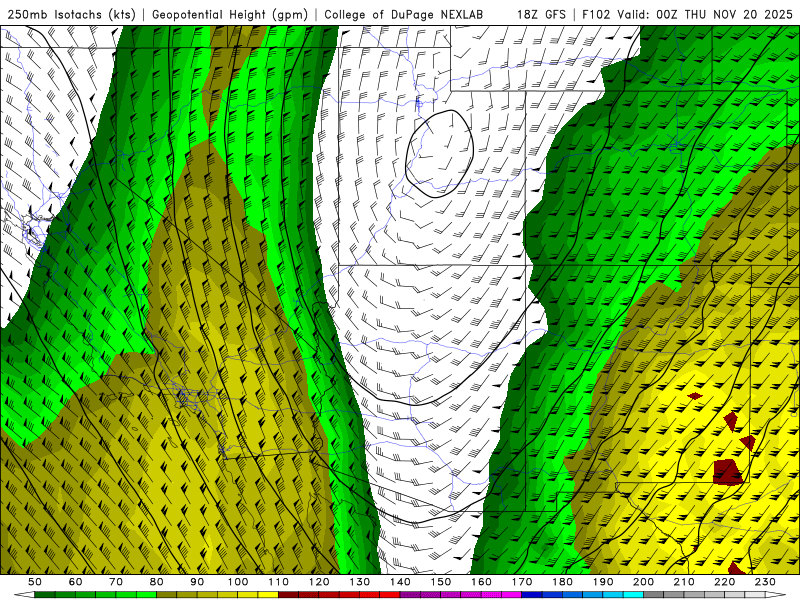Click the 70 label on the color scale
This screenshot has height=600, width=800.
pyautogui.click(x=116, y=582)
